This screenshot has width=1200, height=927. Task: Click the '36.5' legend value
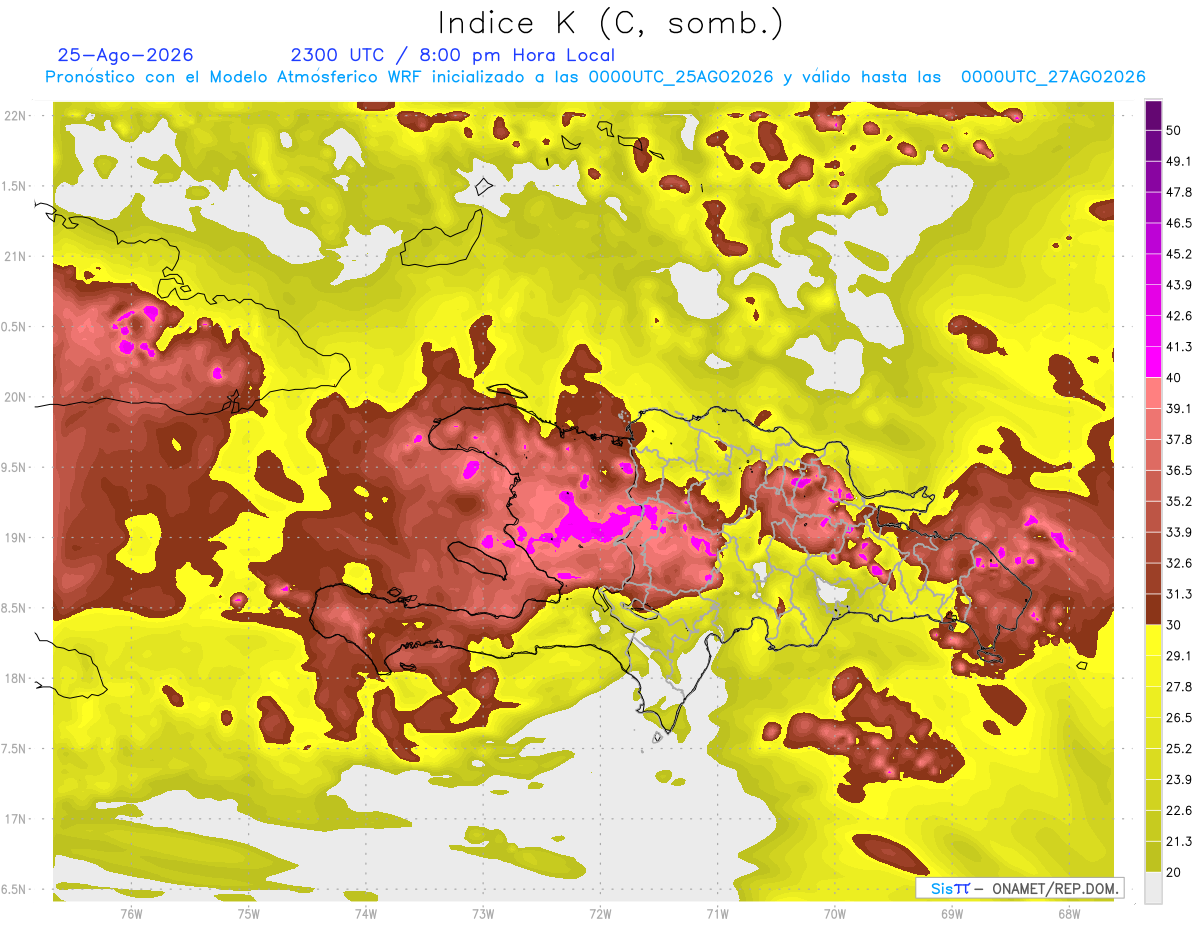point(1179,470)
